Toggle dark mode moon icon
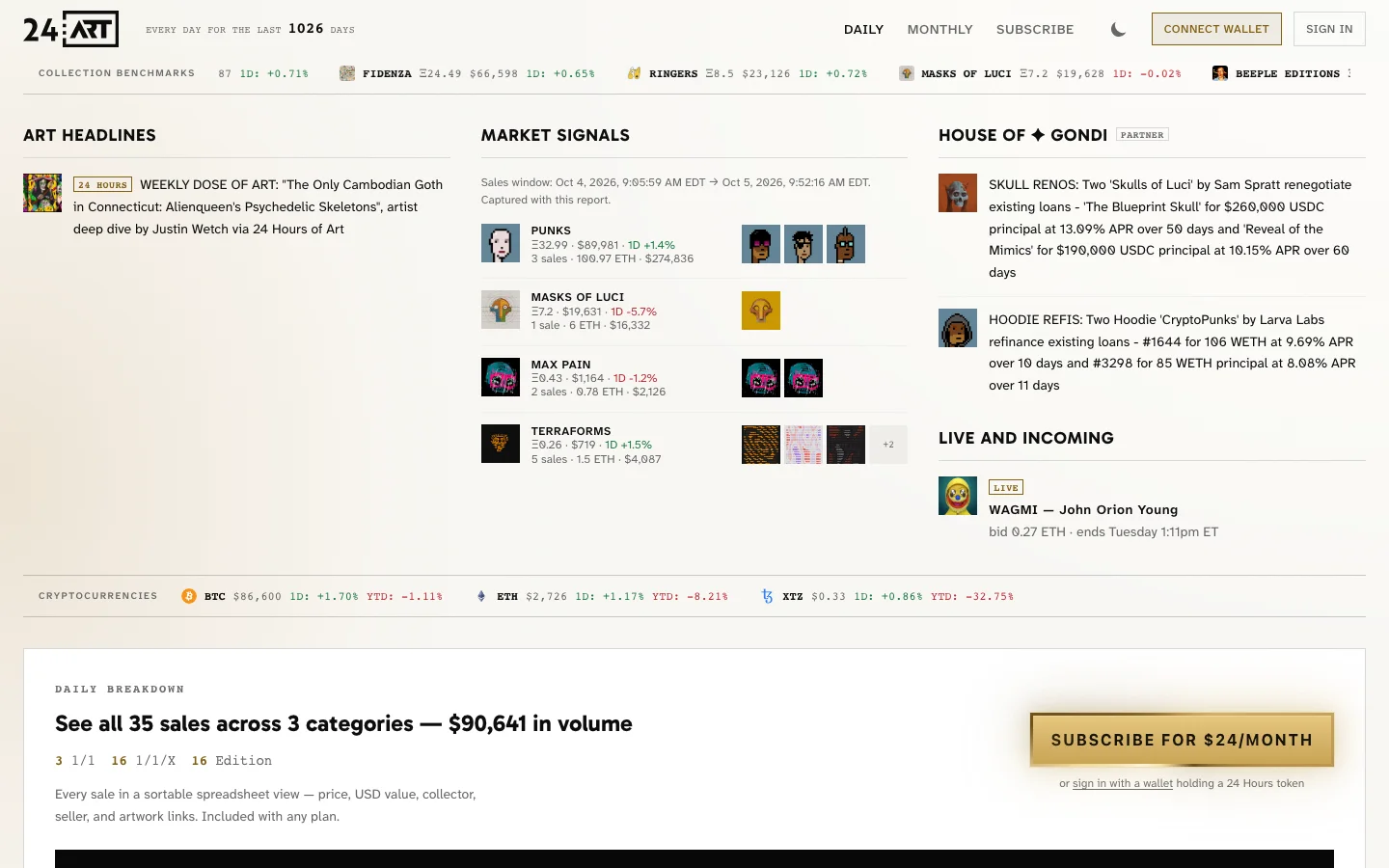Image resolution: width=1389 pixels, height=868 pixels. click(x=1118, y=29)
